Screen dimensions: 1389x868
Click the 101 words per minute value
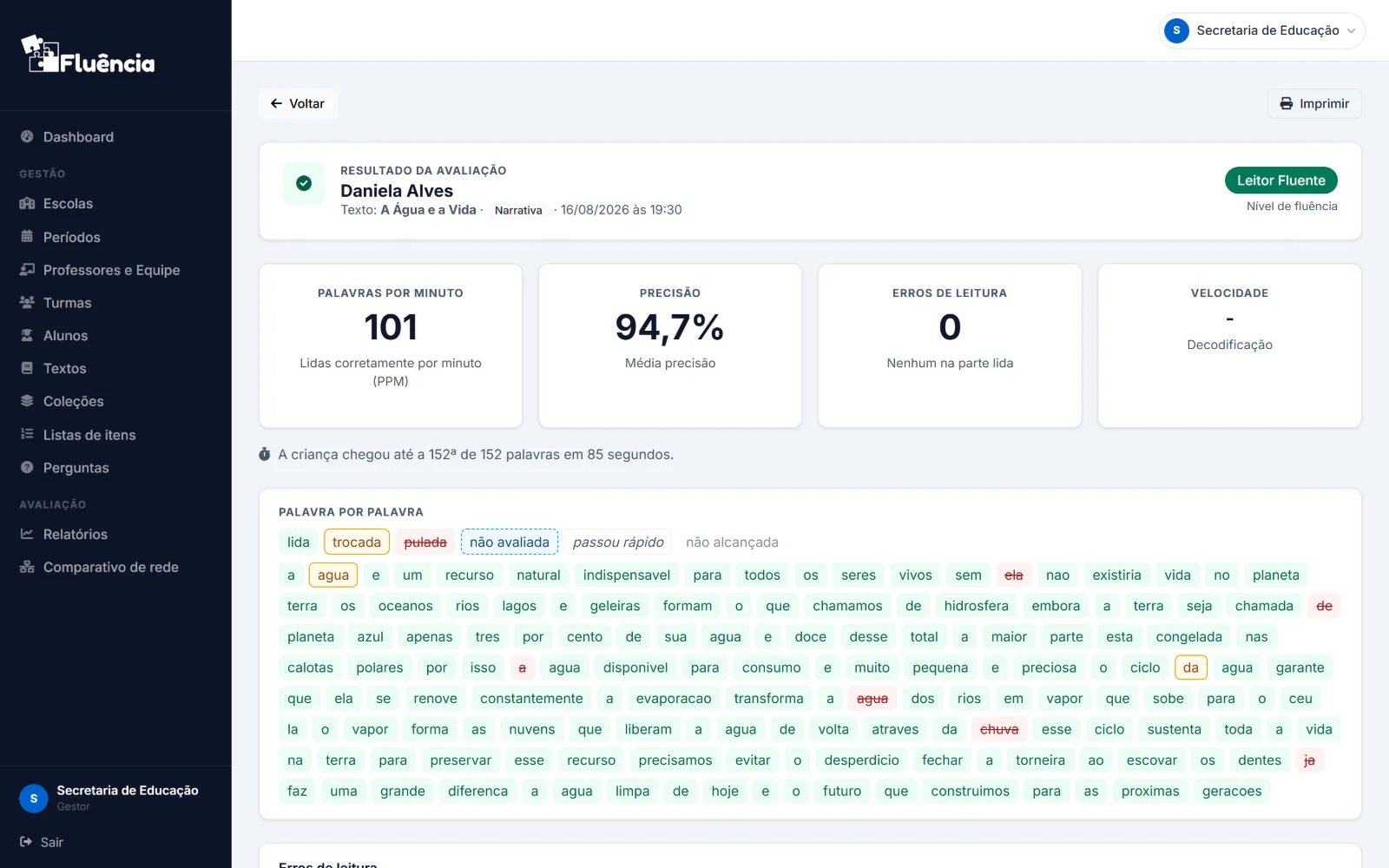pos(391,327)
